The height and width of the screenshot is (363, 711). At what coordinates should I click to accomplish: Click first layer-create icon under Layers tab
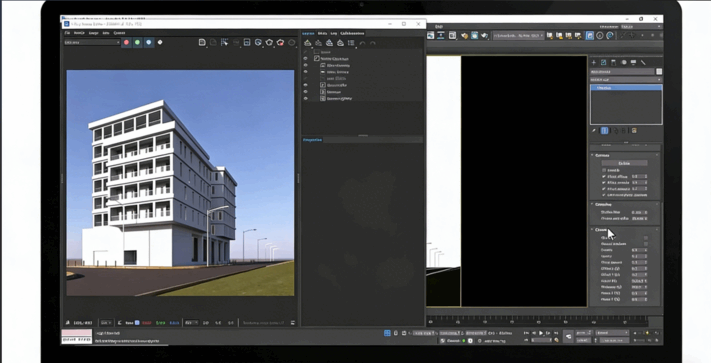(307, 43)
